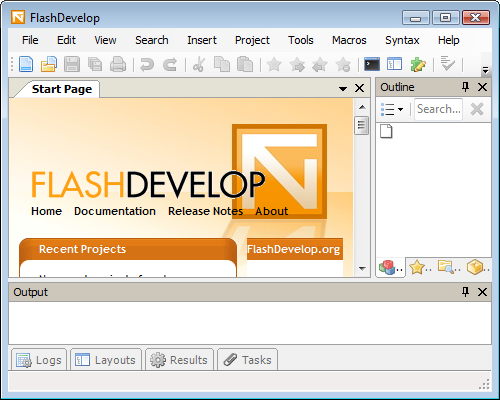
Task: Go to next bookmark star icon
Action: pos(297,64)
